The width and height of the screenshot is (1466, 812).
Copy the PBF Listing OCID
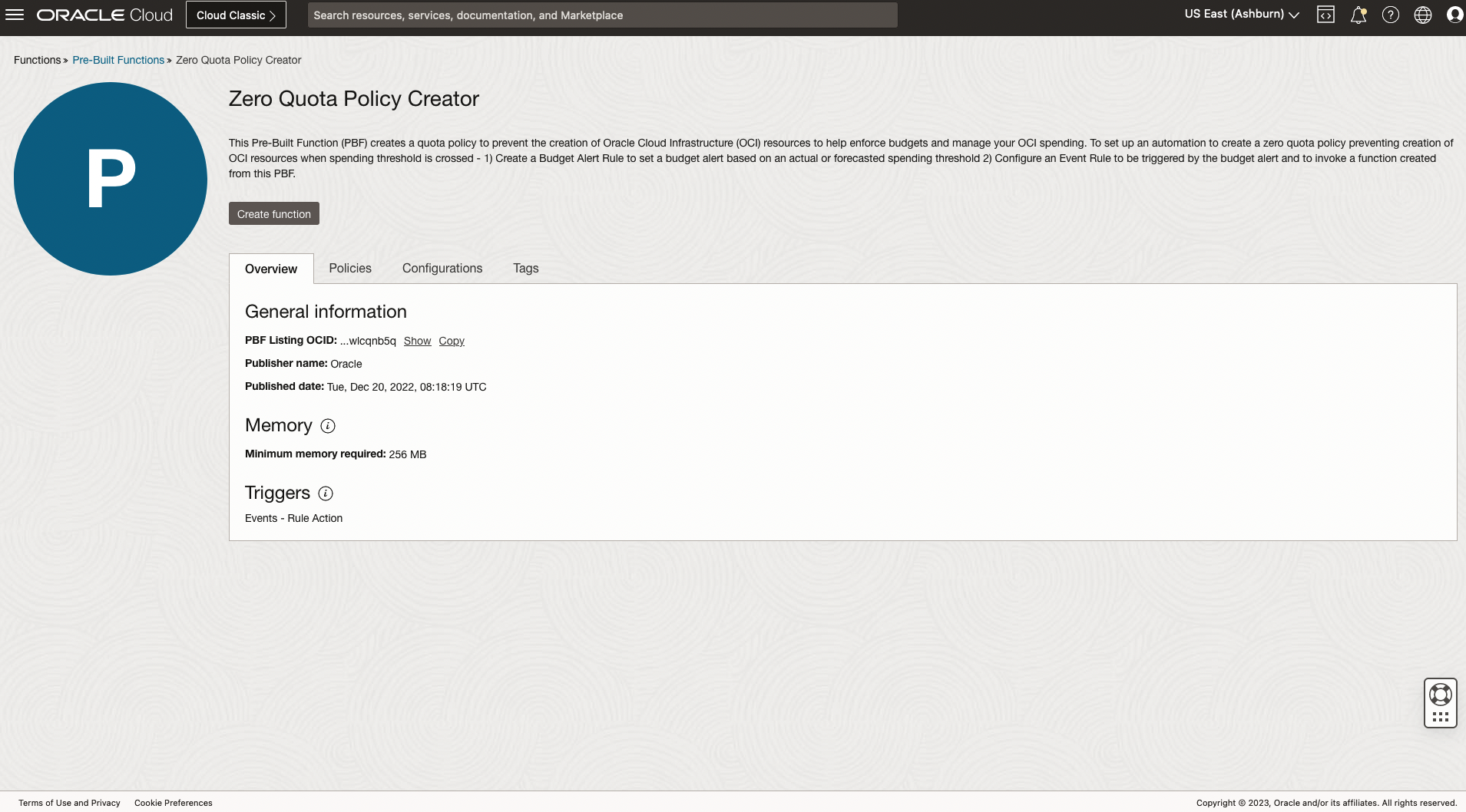452,342
